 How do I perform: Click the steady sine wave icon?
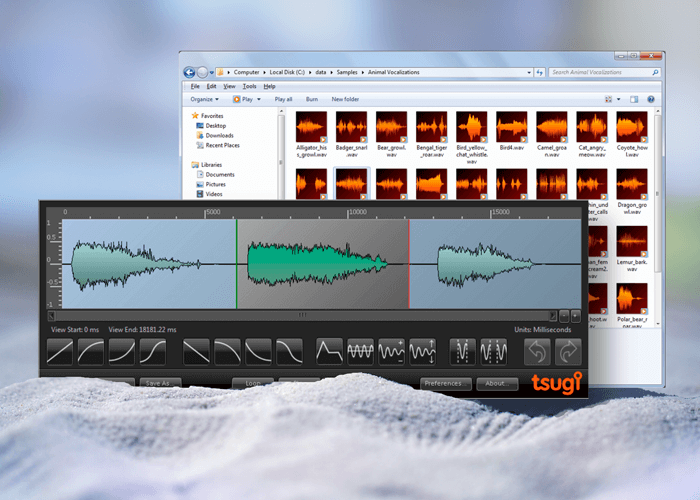pos(360,352)
